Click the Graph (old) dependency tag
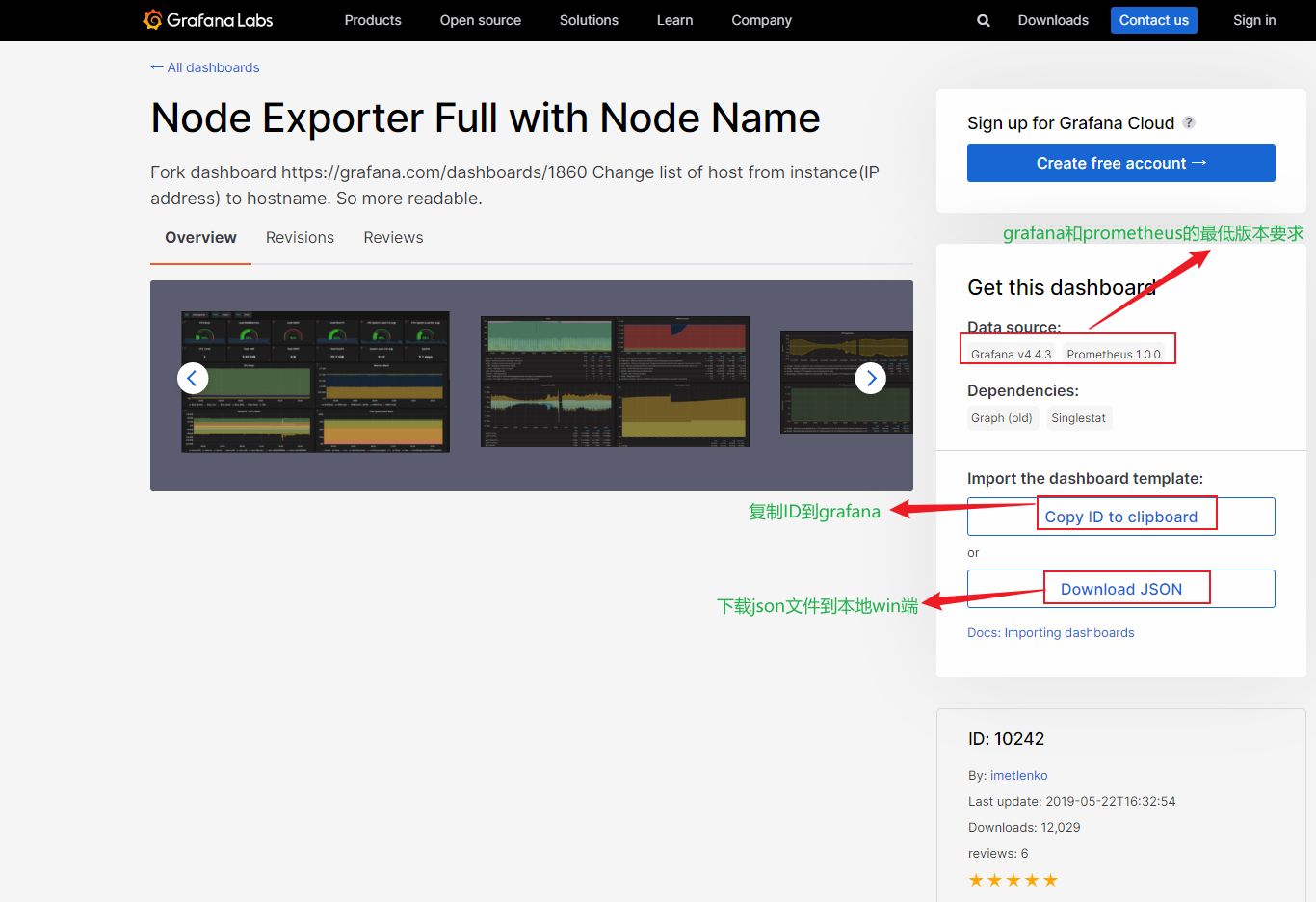This screenshot has height=902, width=1316. (1002, 418)
